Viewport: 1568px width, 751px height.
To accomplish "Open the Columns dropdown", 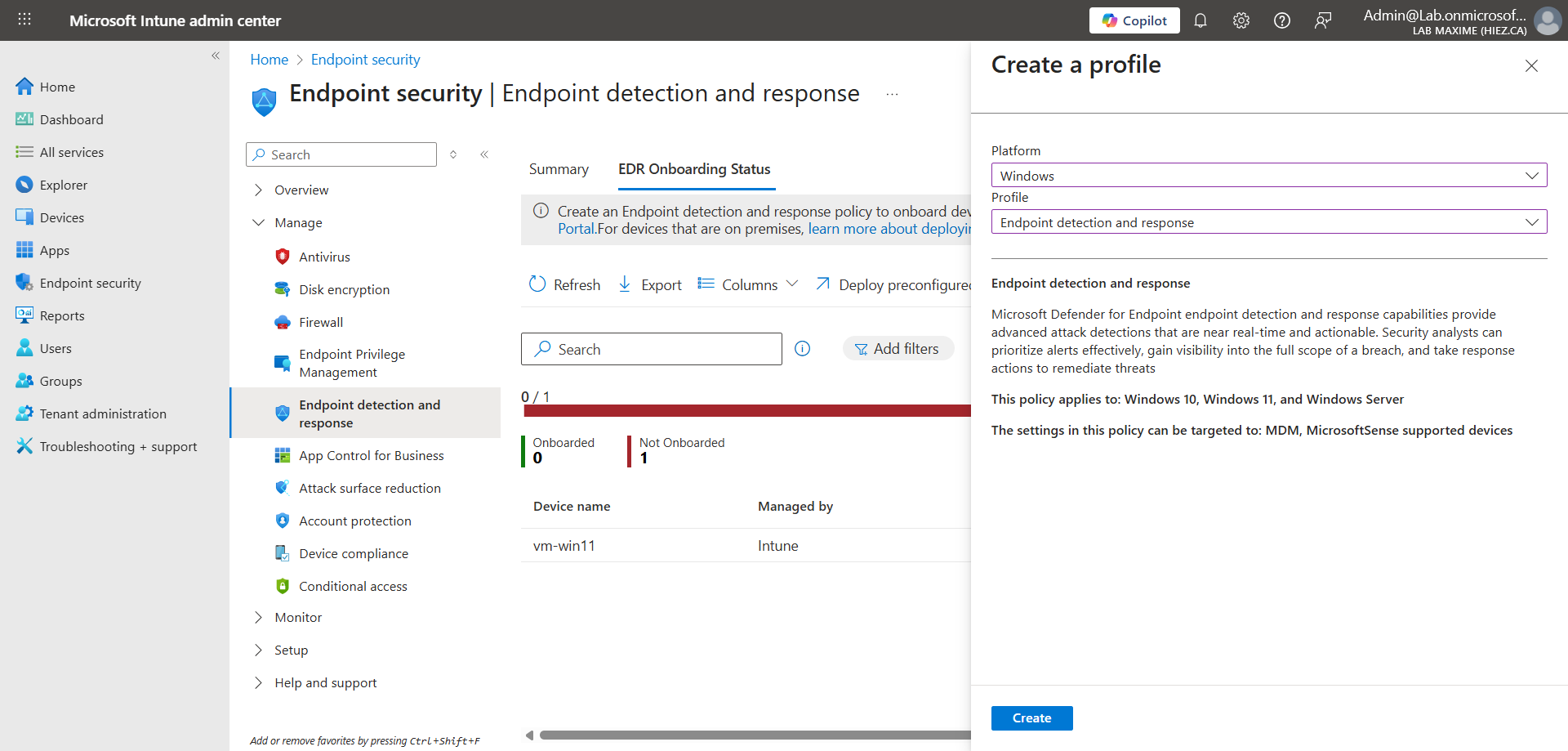I will [x=748, y=284].
